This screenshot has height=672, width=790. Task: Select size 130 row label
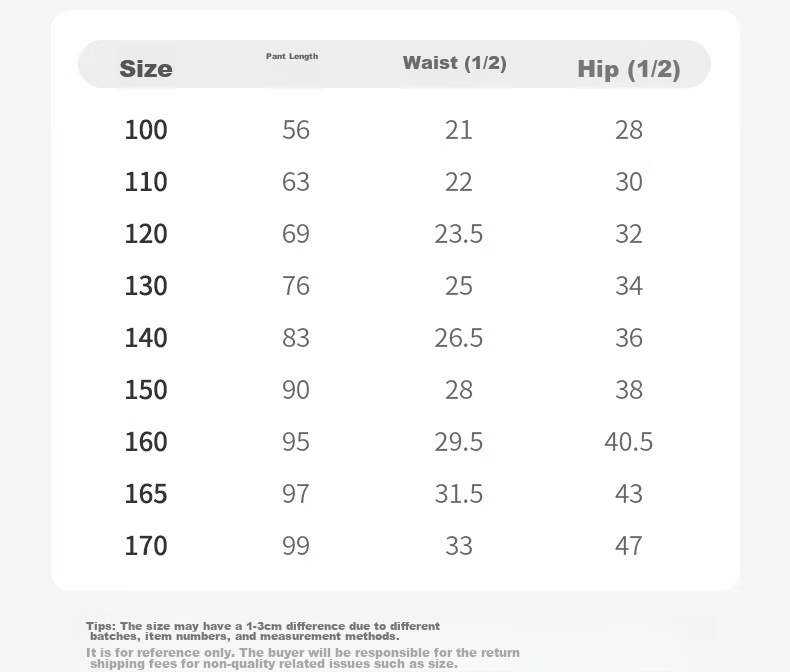coord(146,286)
